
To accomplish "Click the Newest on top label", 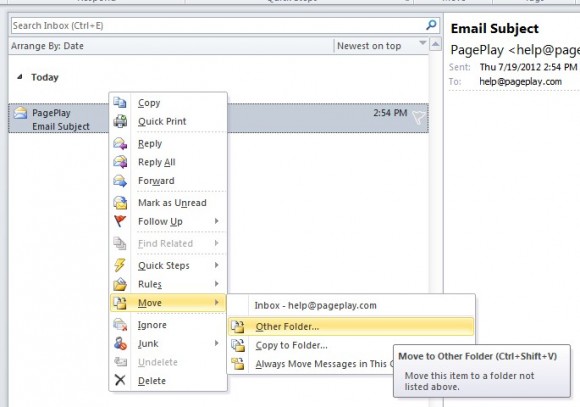I will [369, 46].
